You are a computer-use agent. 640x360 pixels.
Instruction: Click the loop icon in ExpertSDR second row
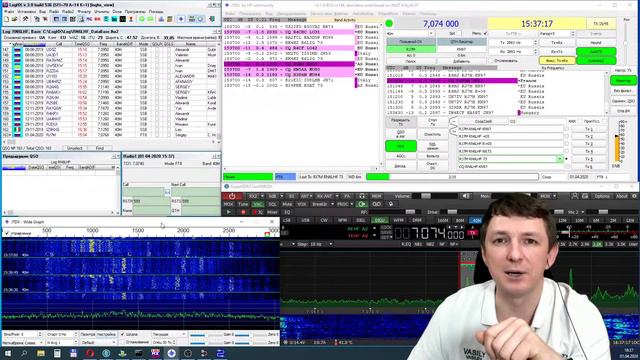point(377,204)
